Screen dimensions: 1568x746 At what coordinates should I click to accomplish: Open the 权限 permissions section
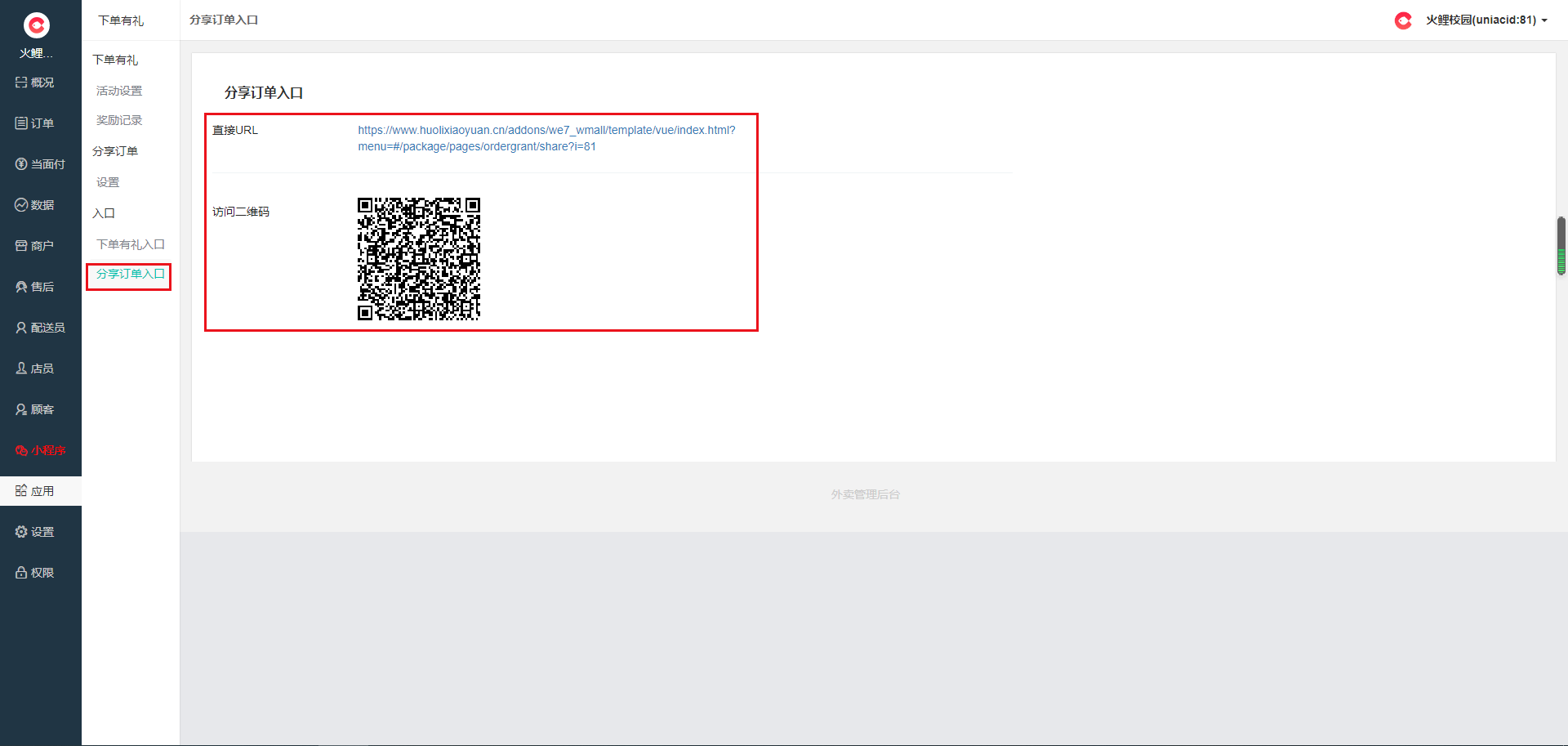click(x=34, y=573)
